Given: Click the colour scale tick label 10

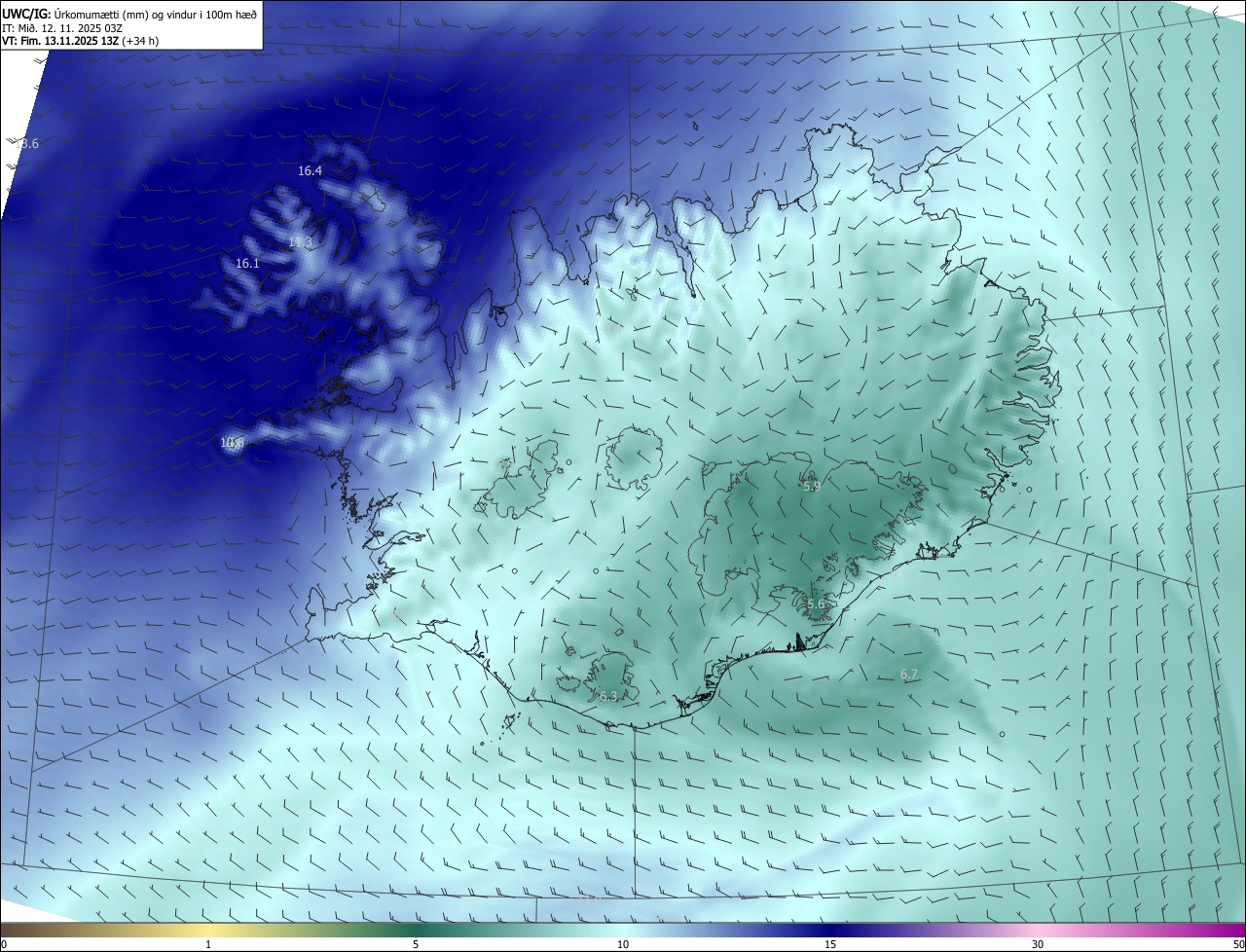Looking at the screenshot, I should pyautogui.click(x=623, y=944).
